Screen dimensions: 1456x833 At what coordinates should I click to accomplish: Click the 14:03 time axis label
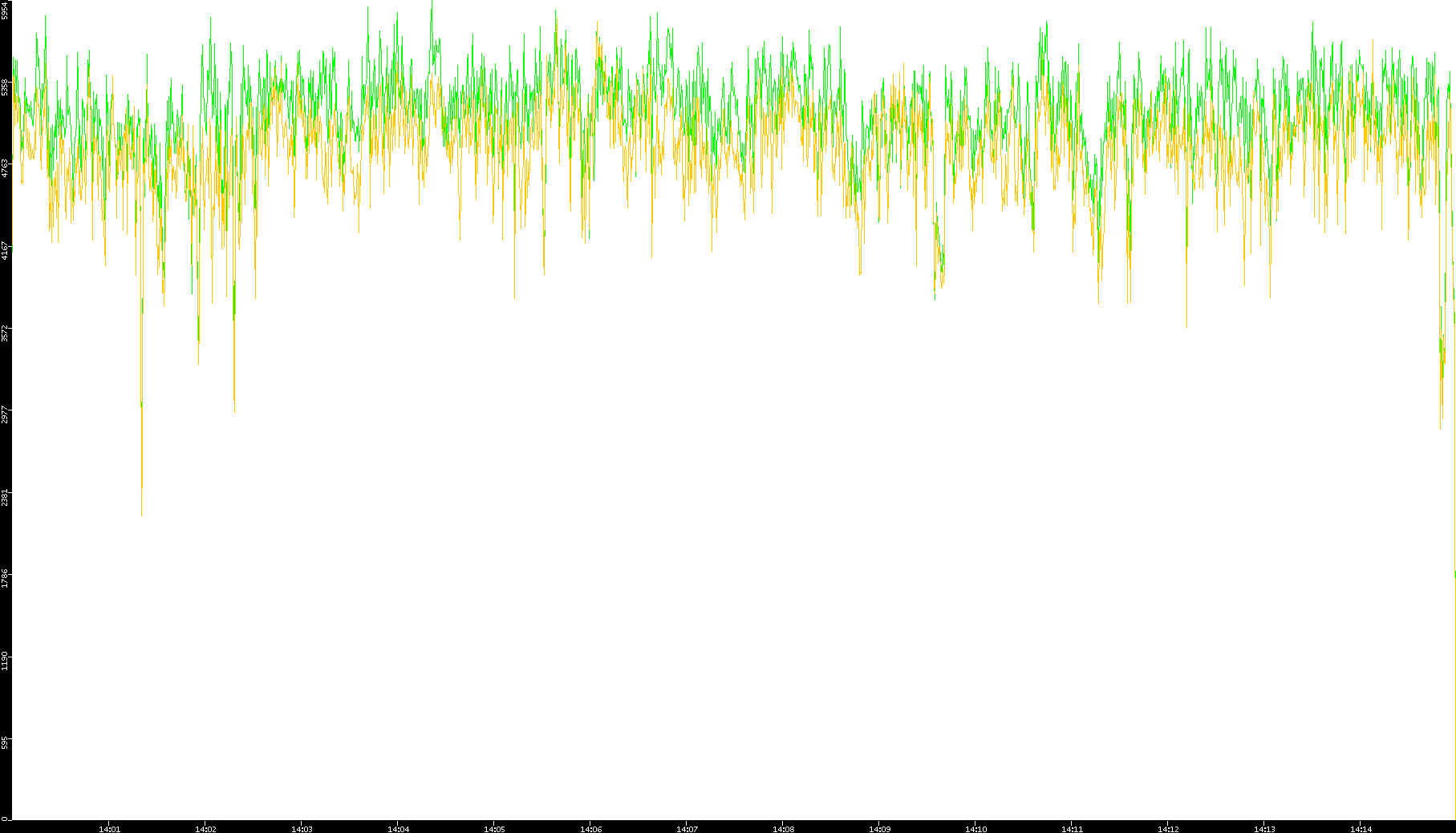302,829
